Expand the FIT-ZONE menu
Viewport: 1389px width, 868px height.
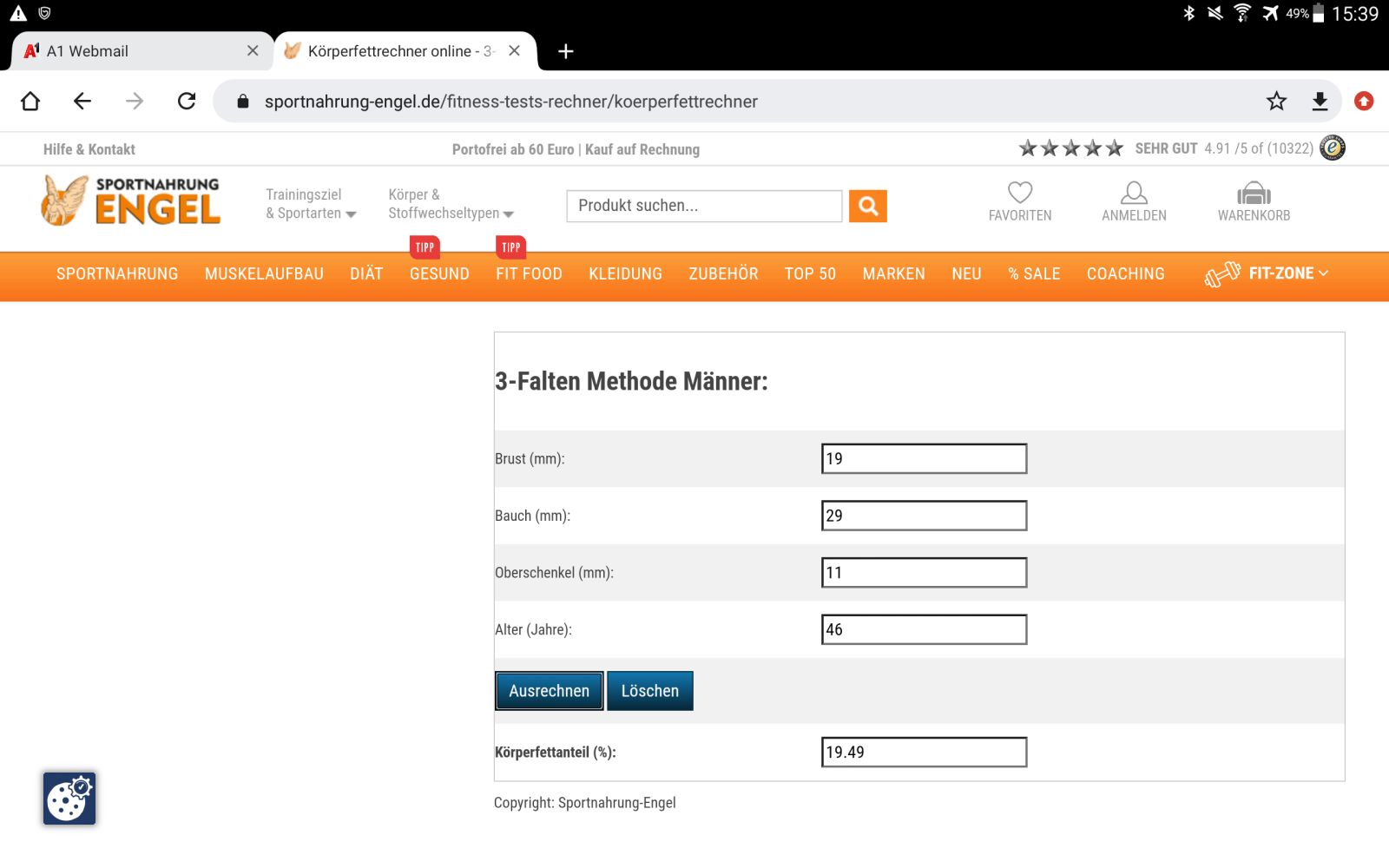(1267, 273)
